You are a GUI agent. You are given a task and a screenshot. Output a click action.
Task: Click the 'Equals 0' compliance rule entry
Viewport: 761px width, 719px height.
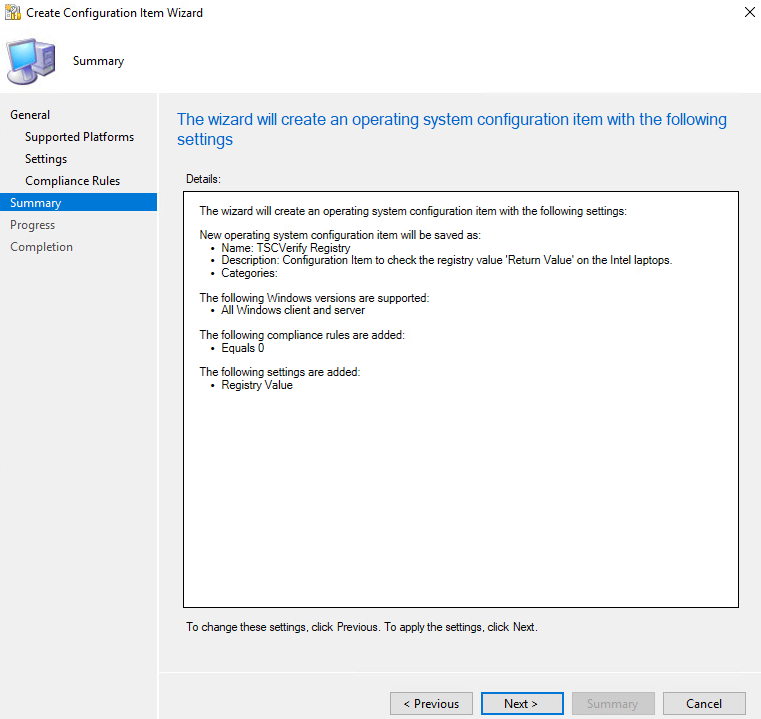pos(243,348)
